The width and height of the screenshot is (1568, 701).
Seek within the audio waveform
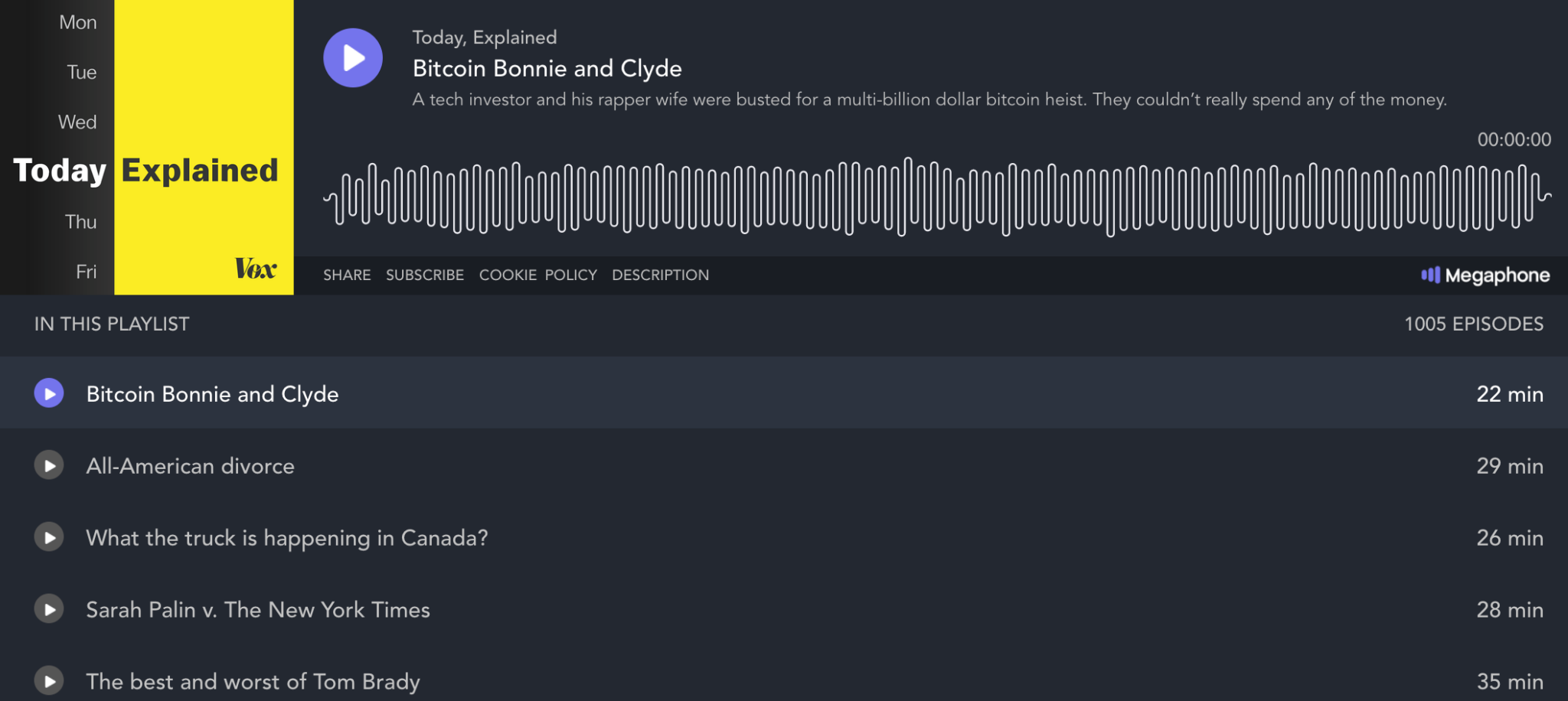click(x=937, y=197)
